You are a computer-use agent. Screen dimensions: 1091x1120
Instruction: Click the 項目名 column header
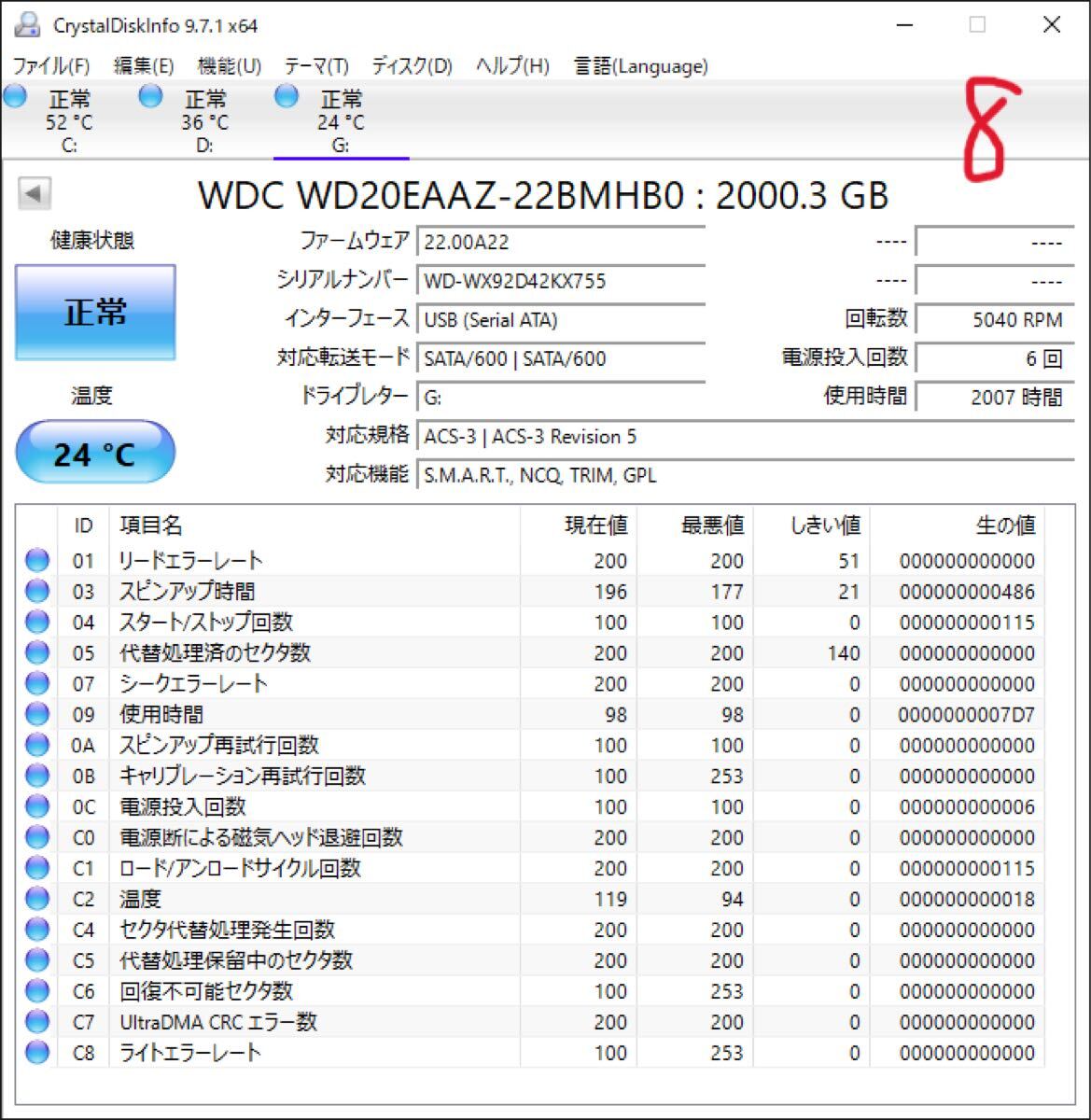tap(315, 525)
